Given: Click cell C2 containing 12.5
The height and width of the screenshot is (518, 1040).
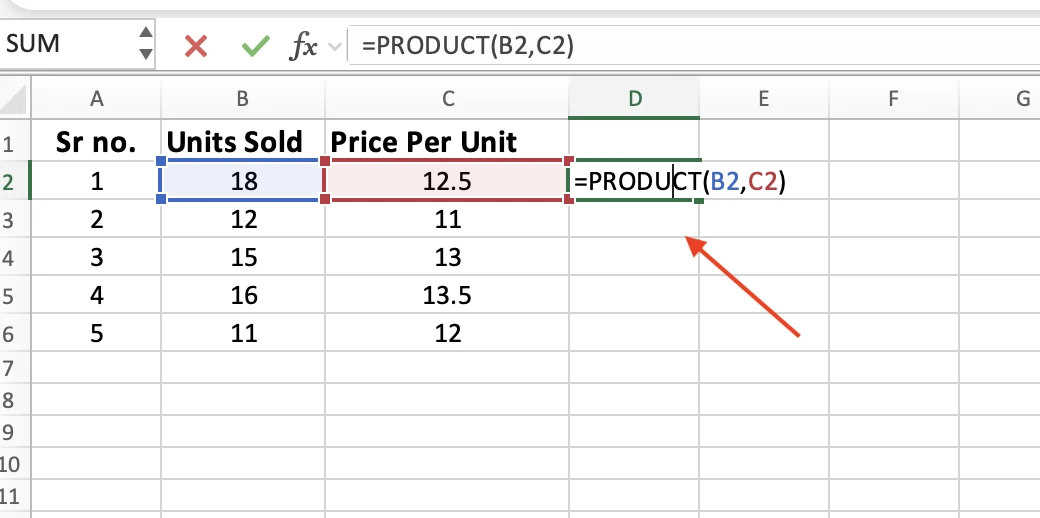Looking at the screenshot, I should tap(448, 180).
